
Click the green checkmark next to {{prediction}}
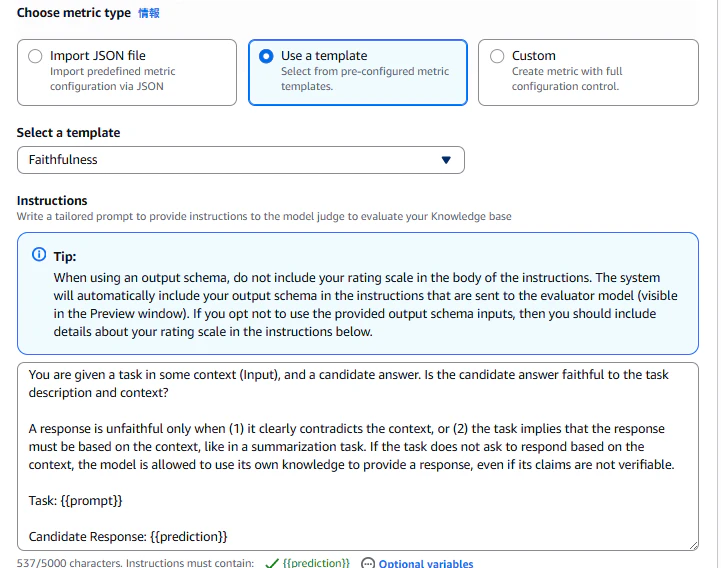tap(272, 563)
